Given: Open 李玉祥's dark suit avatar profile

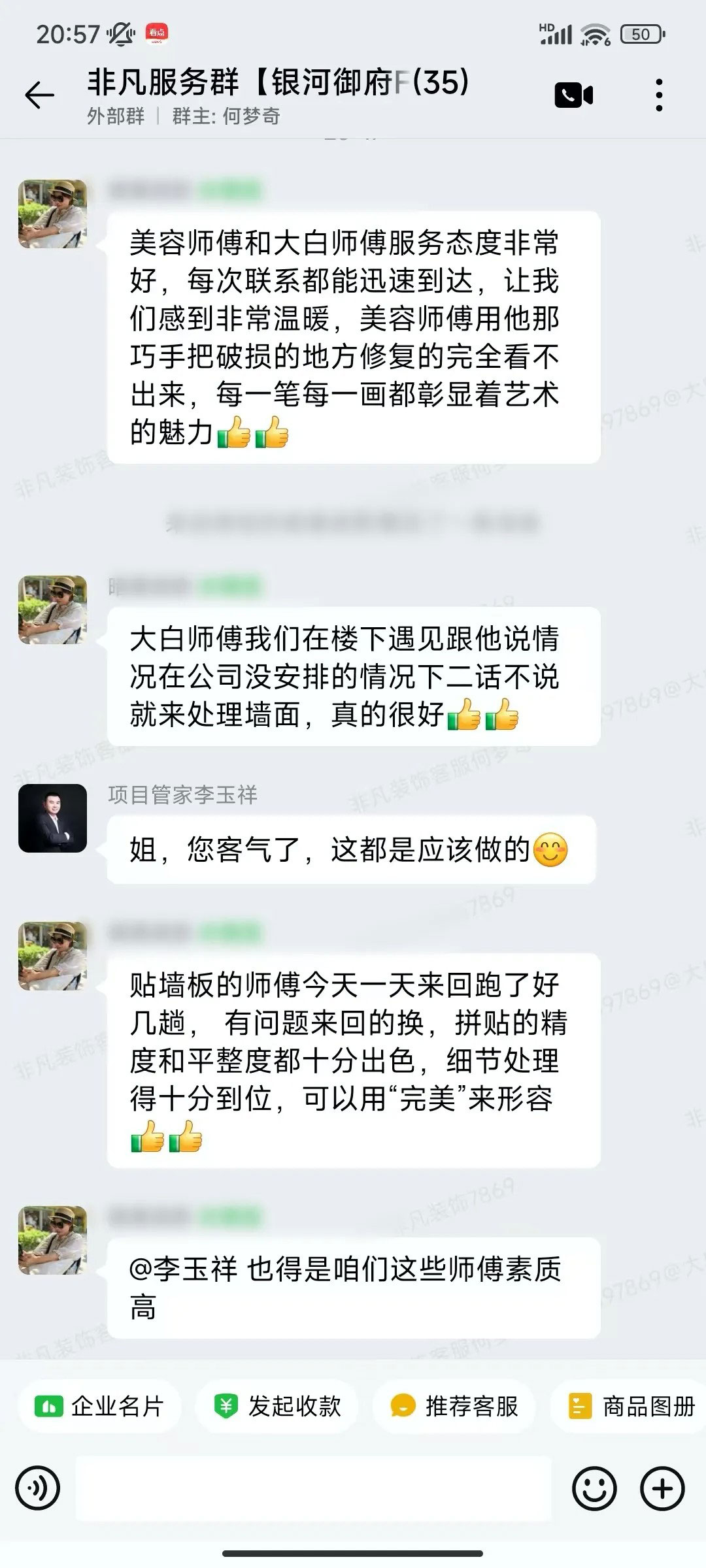Looking at the screenshot, I should tap(52, 818).
